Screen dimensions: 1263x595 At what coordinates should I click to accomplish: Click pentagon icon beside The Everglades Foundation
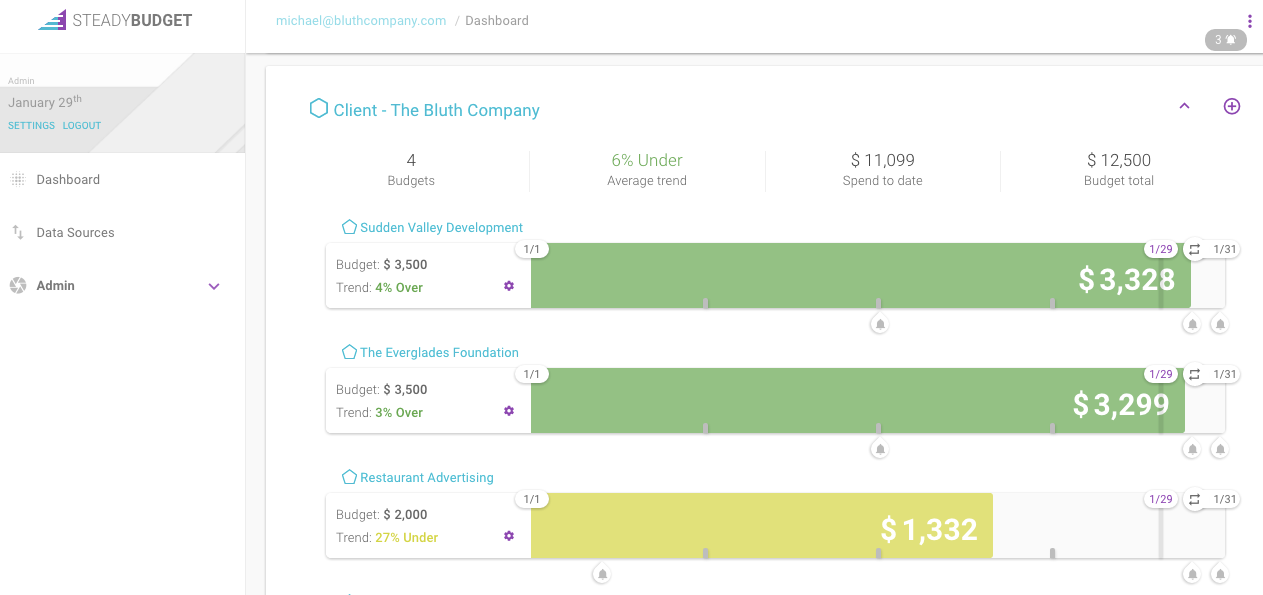click(349, 352)
